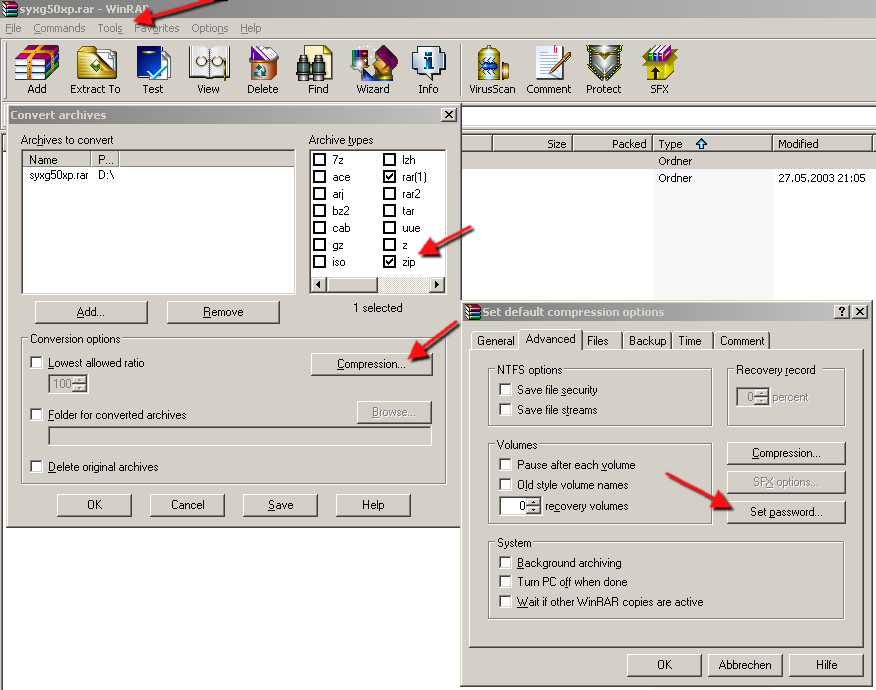Image resolution: width=876 pixels, height=690 pixels.
Task: Click Cancel in Convert archives dialog
Action: [x=188, y=505]
